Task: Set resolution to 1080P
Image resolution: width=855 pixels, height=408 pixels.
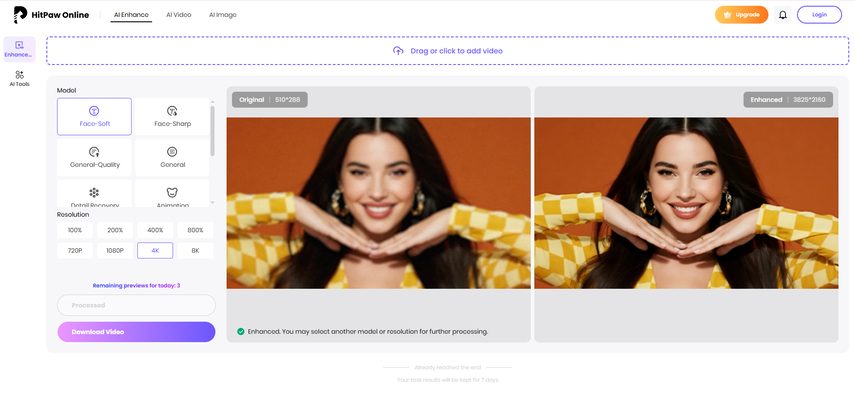Action: 115,250
